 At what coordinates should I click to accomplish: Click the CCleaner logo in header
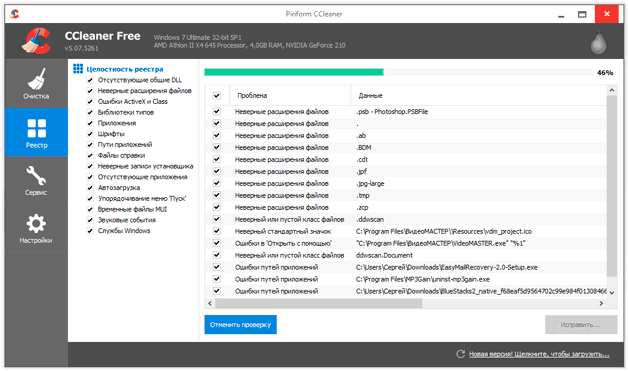tap(36, 40)
